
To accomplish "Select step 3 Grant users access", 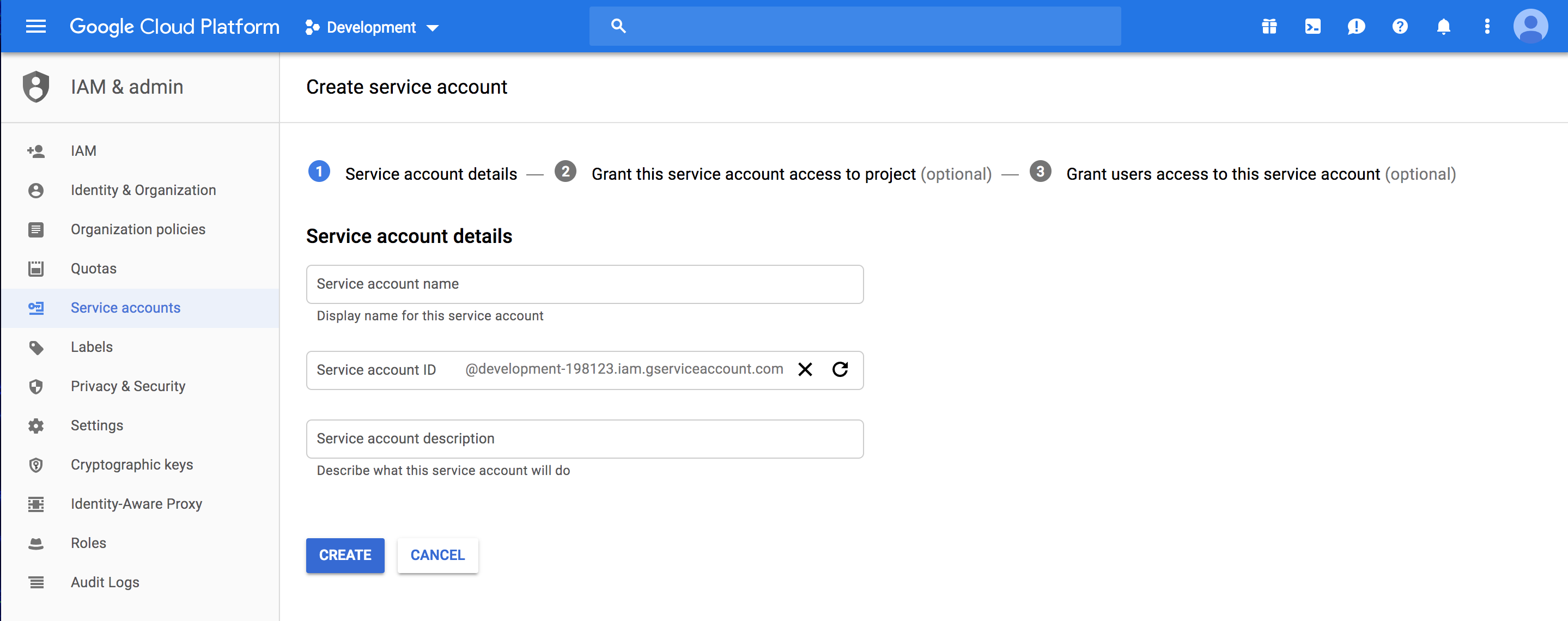I will point(1242,173).
